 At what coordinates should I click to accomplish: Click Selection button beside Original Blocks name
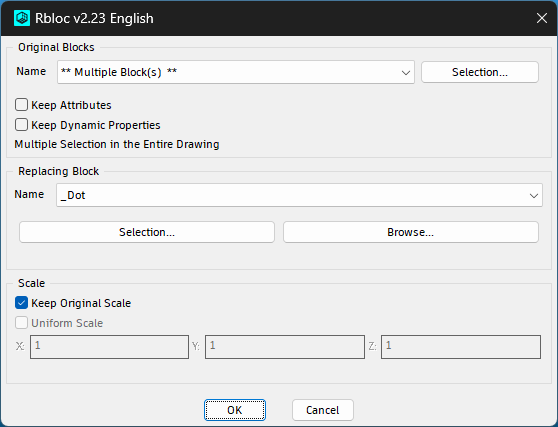[480, 72]
